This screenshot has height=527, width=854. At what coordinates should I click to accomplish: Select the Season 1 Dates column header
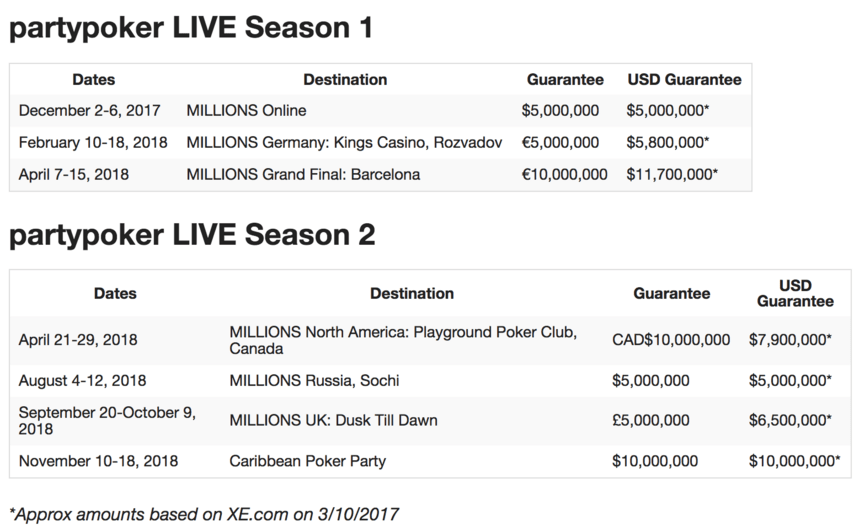[94, 79]
